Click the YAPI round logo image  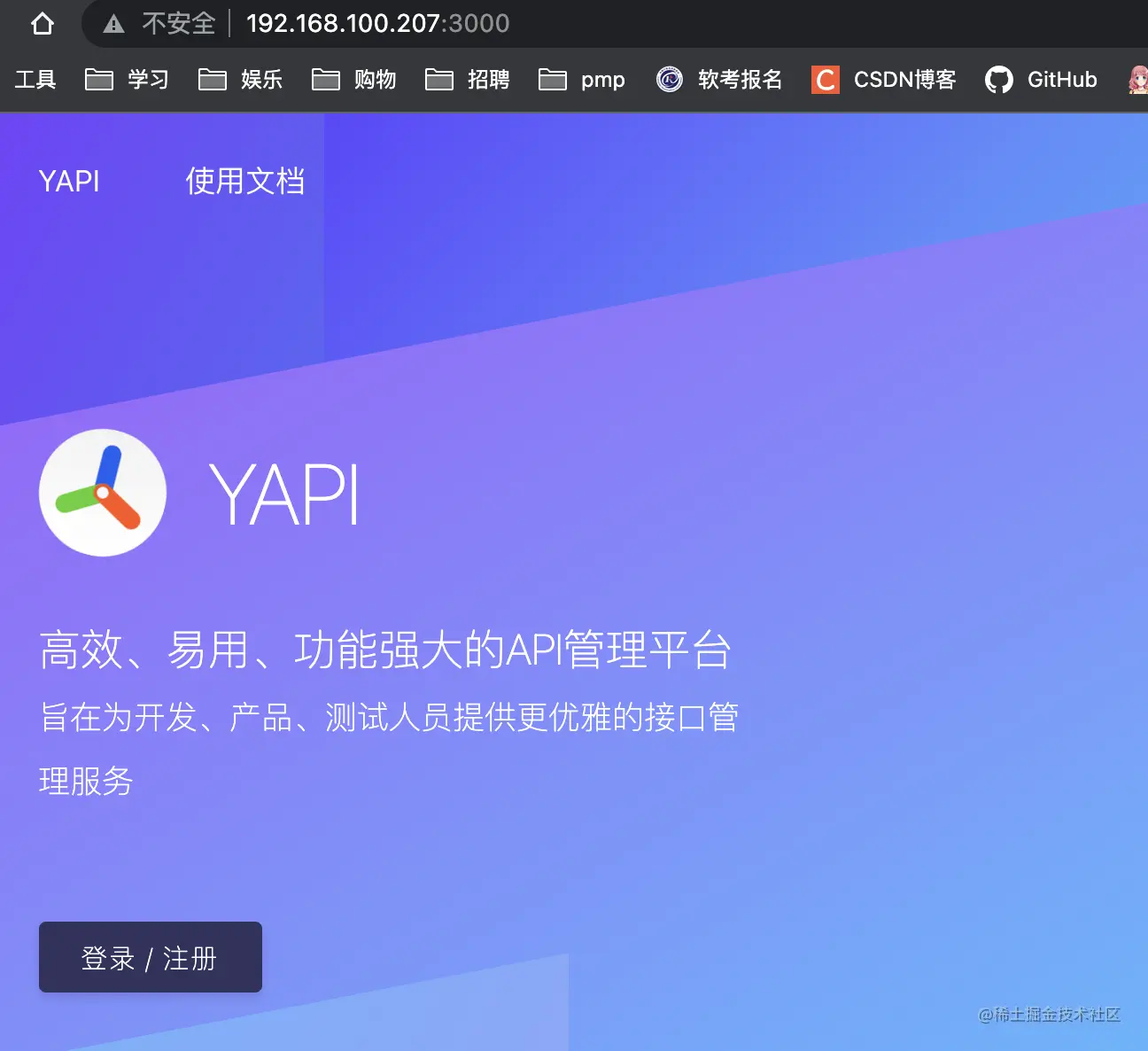click(103, 493)
